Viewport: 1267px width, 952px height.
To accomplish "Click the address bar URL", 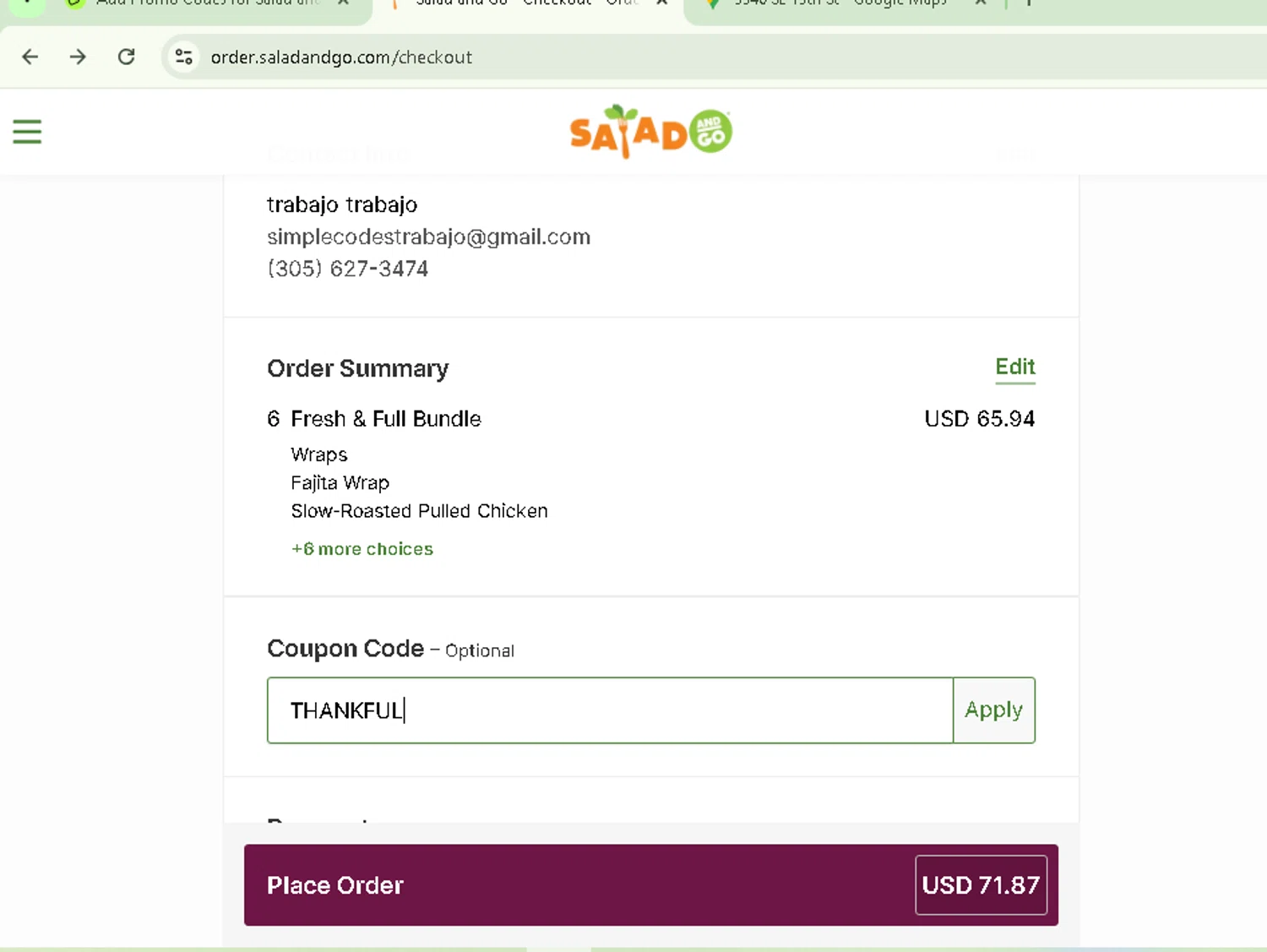I will click(341, 57).
